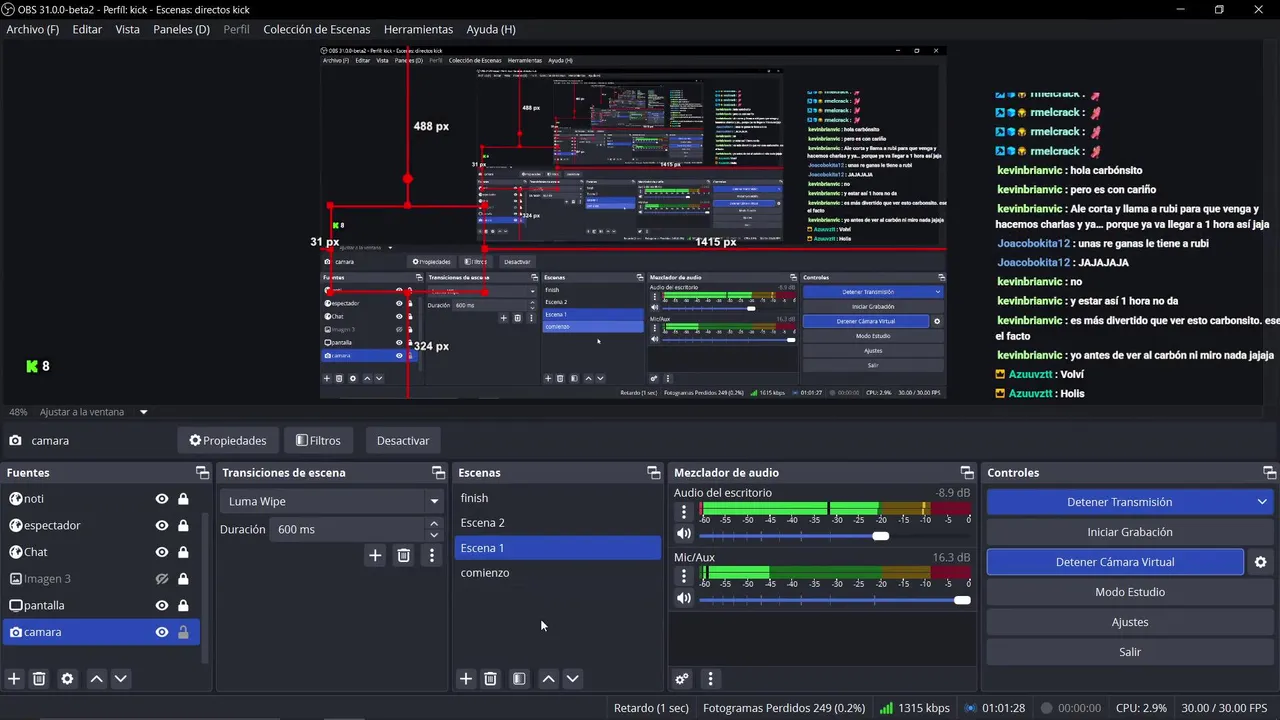Screen dimensions: 1280x720
Task: Open Mic/Aux options menu
Action: point(684,576)
